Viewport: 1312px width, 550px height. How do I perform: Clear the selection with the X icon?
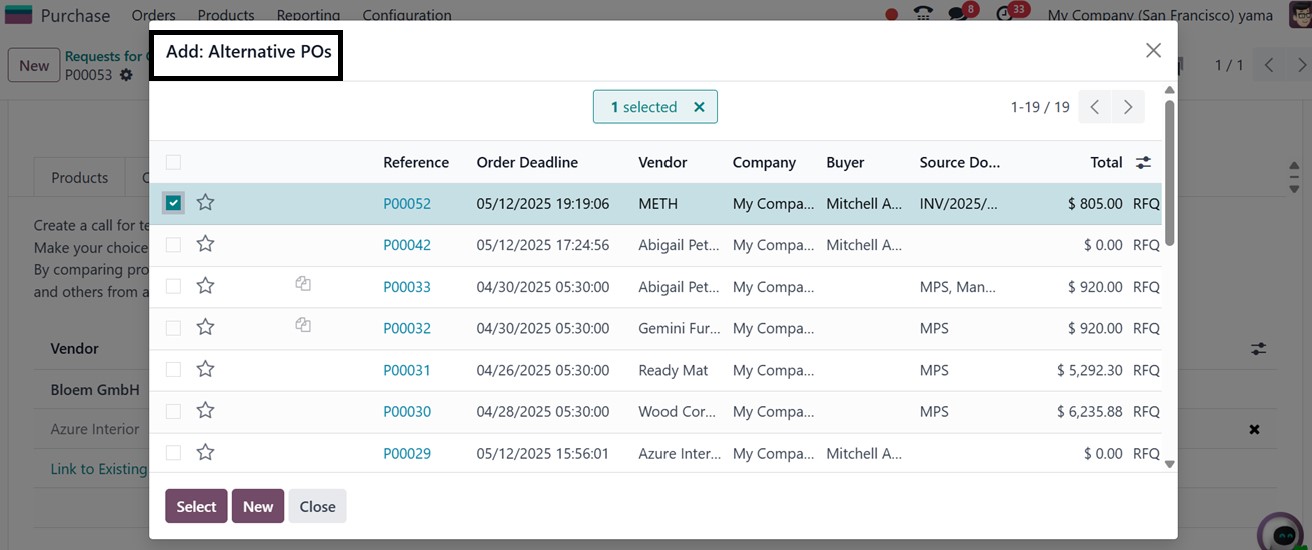click(699, 107)
